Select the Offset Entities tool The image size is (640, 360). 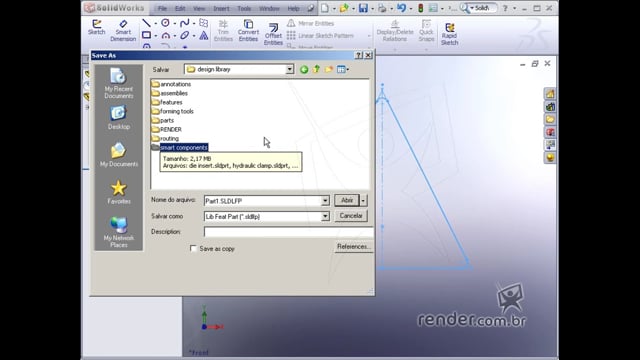tap(273, 34)
